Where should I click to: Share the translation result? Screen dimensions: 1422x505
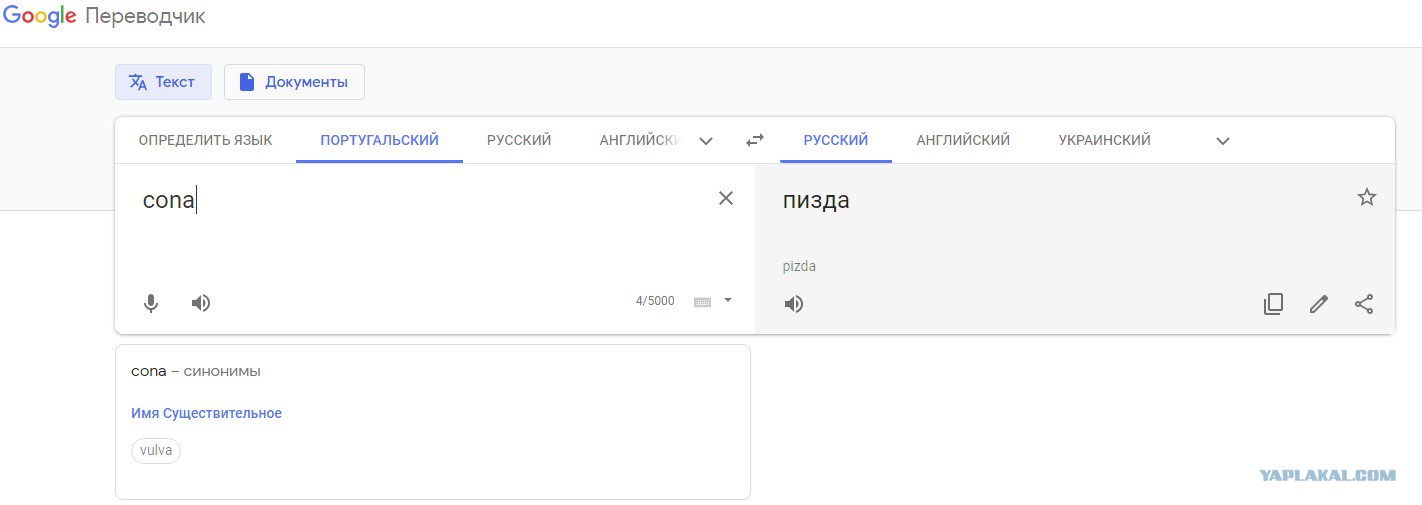coord(1364,304)
